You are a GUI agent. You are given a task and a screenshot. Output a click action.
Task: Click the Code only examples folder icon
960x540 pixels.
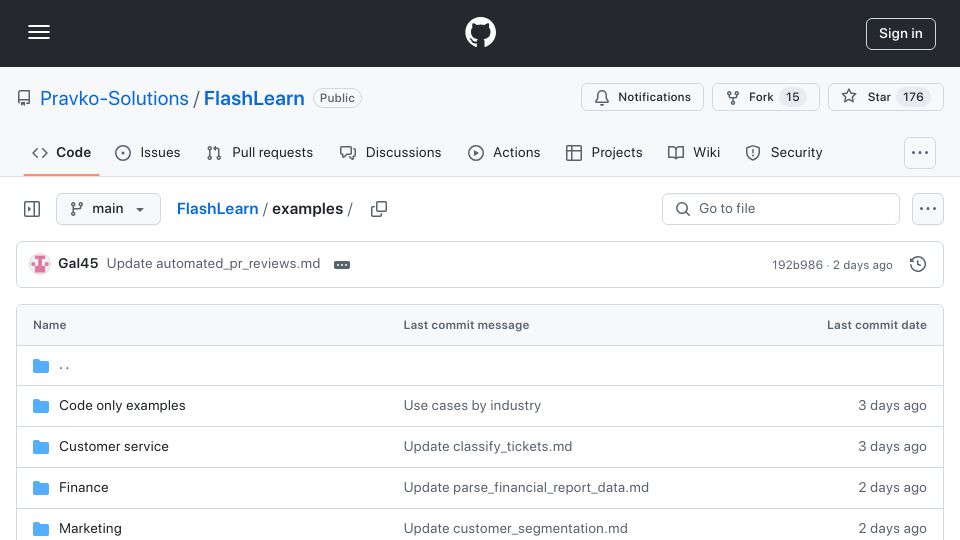tap(41, 406)
